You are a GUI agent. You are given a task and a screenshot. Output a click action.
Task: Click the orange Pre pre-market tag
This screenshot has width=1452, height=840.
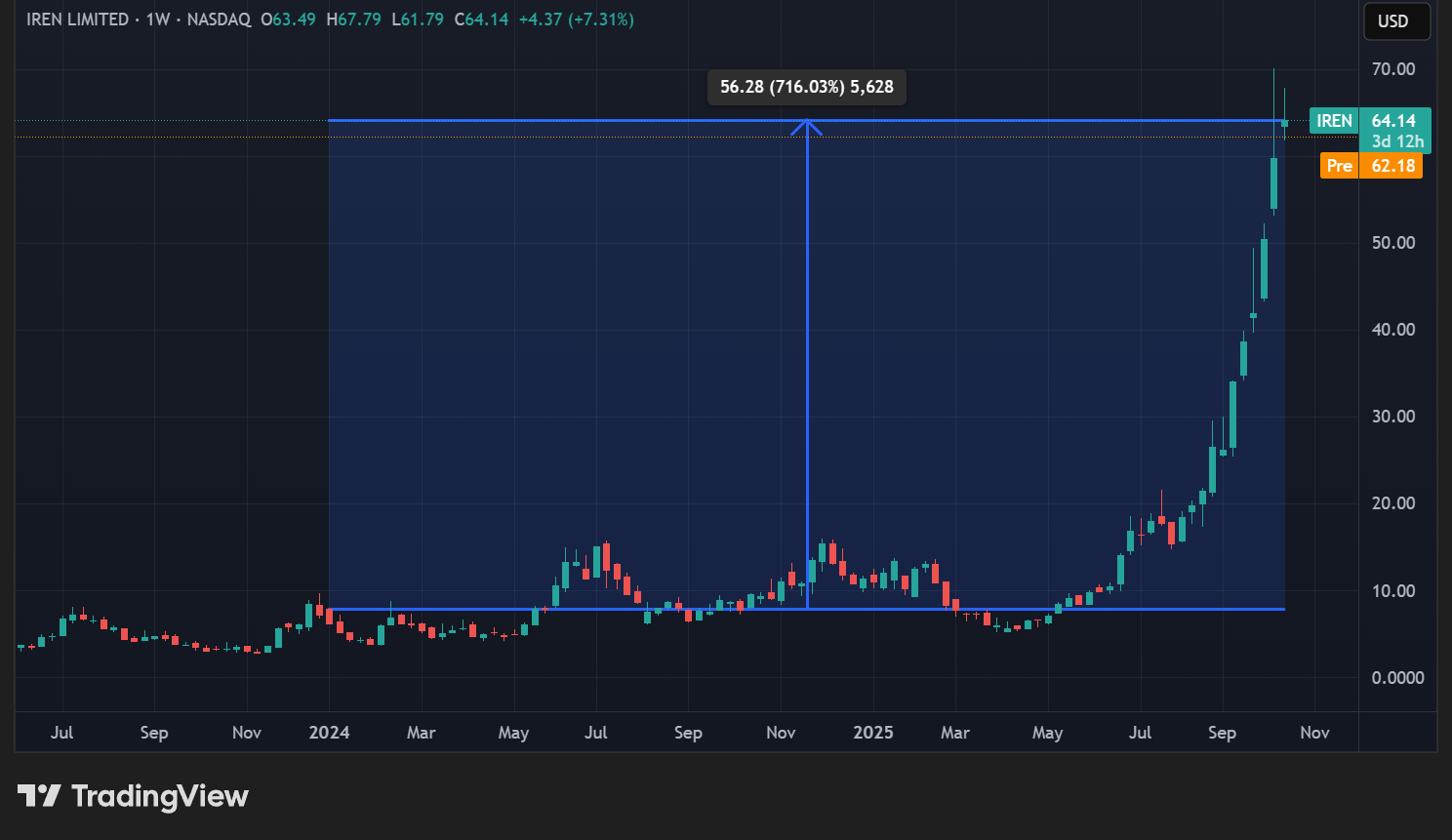[x=1339, y=166]
